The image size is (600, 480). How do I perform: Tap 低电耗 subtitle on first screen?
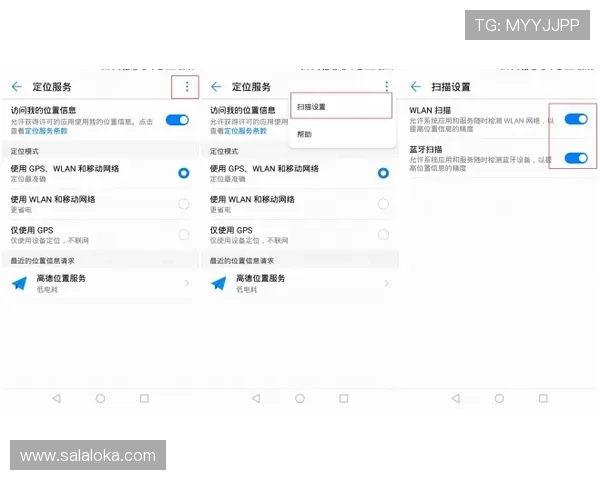(47, 289)
